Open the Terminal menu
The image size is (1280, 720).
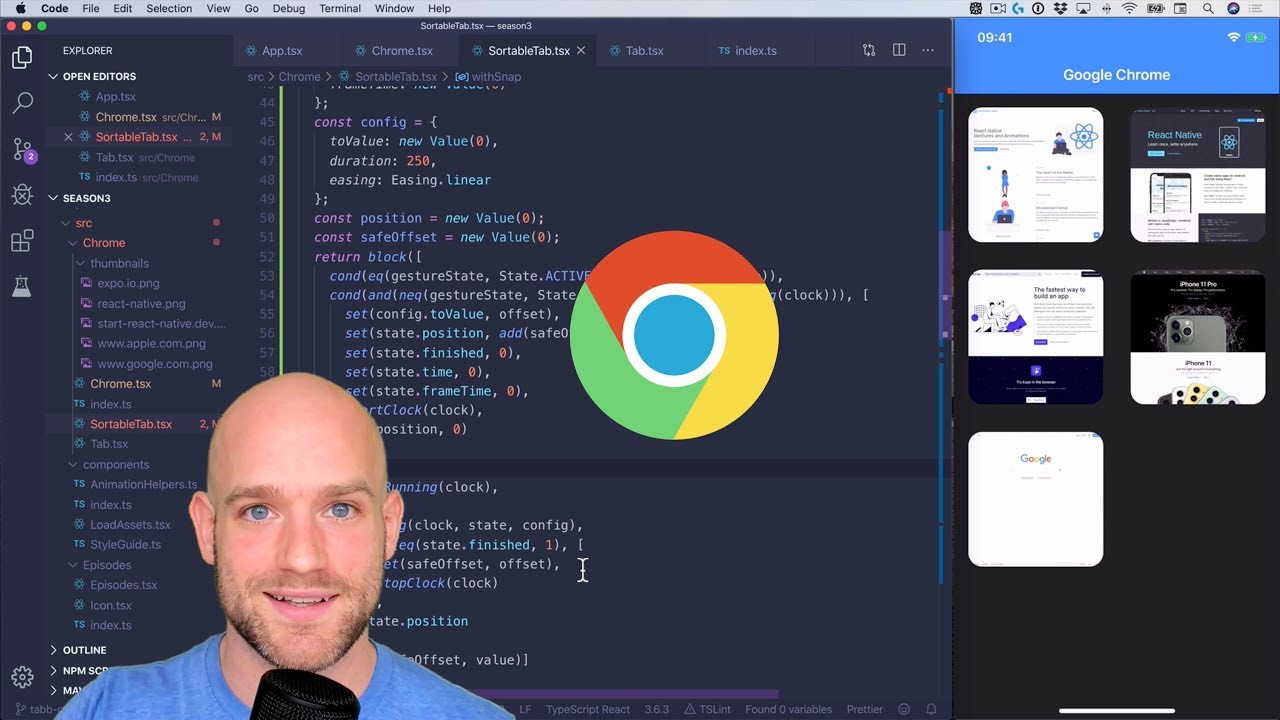(x=340, y=8)
